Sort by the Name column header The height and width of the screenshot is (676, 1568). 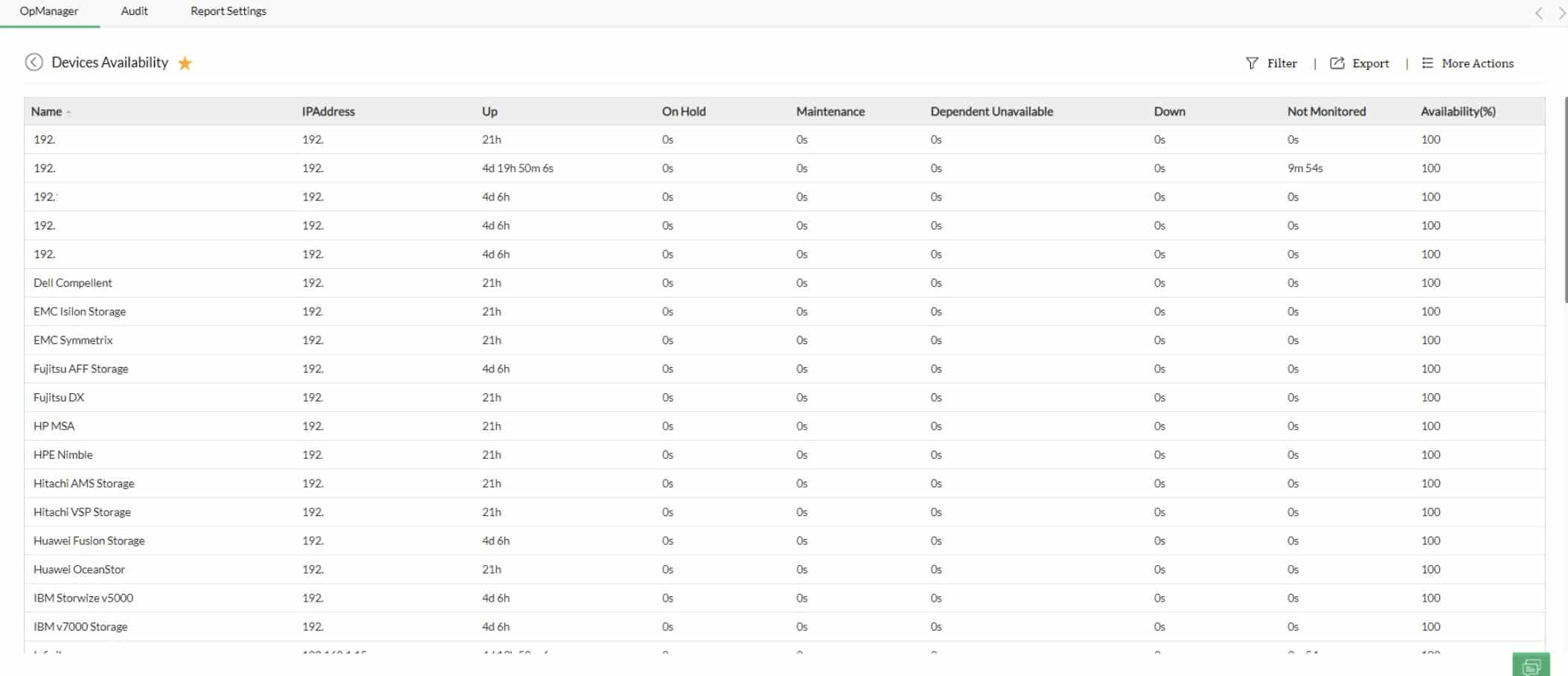(46, 112)
